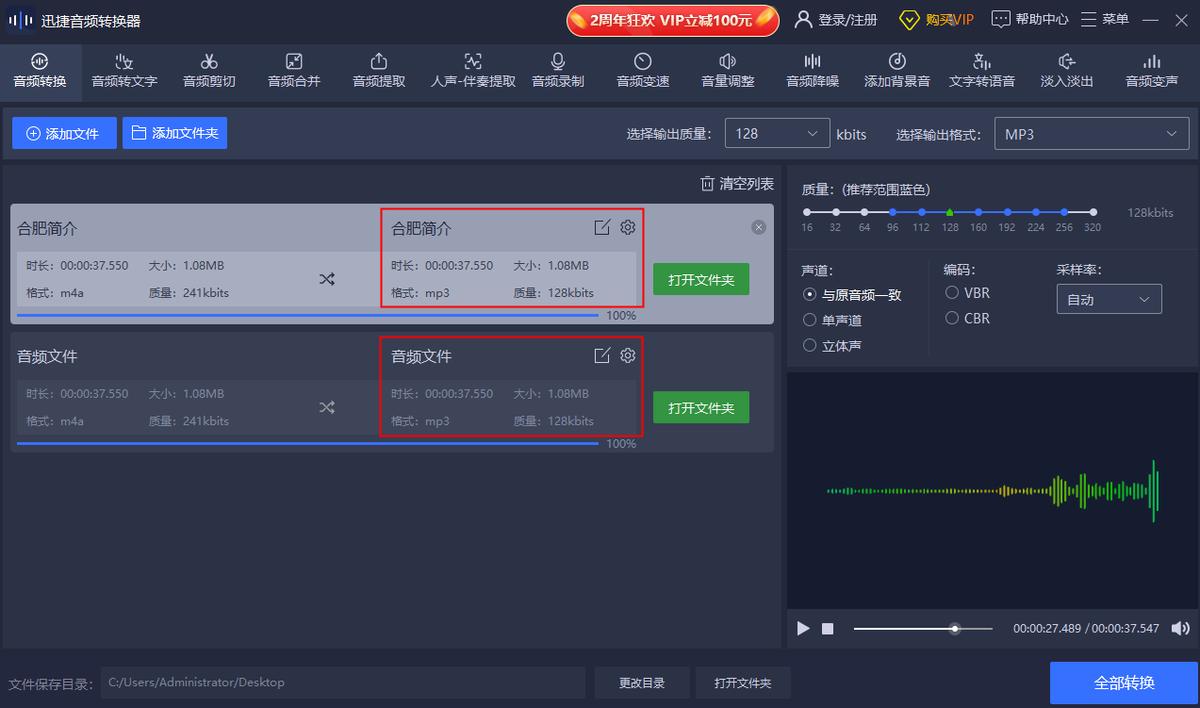Enable VBR encoding
Viewport: 1200px width, 708px height.
(x=952, y=292)
